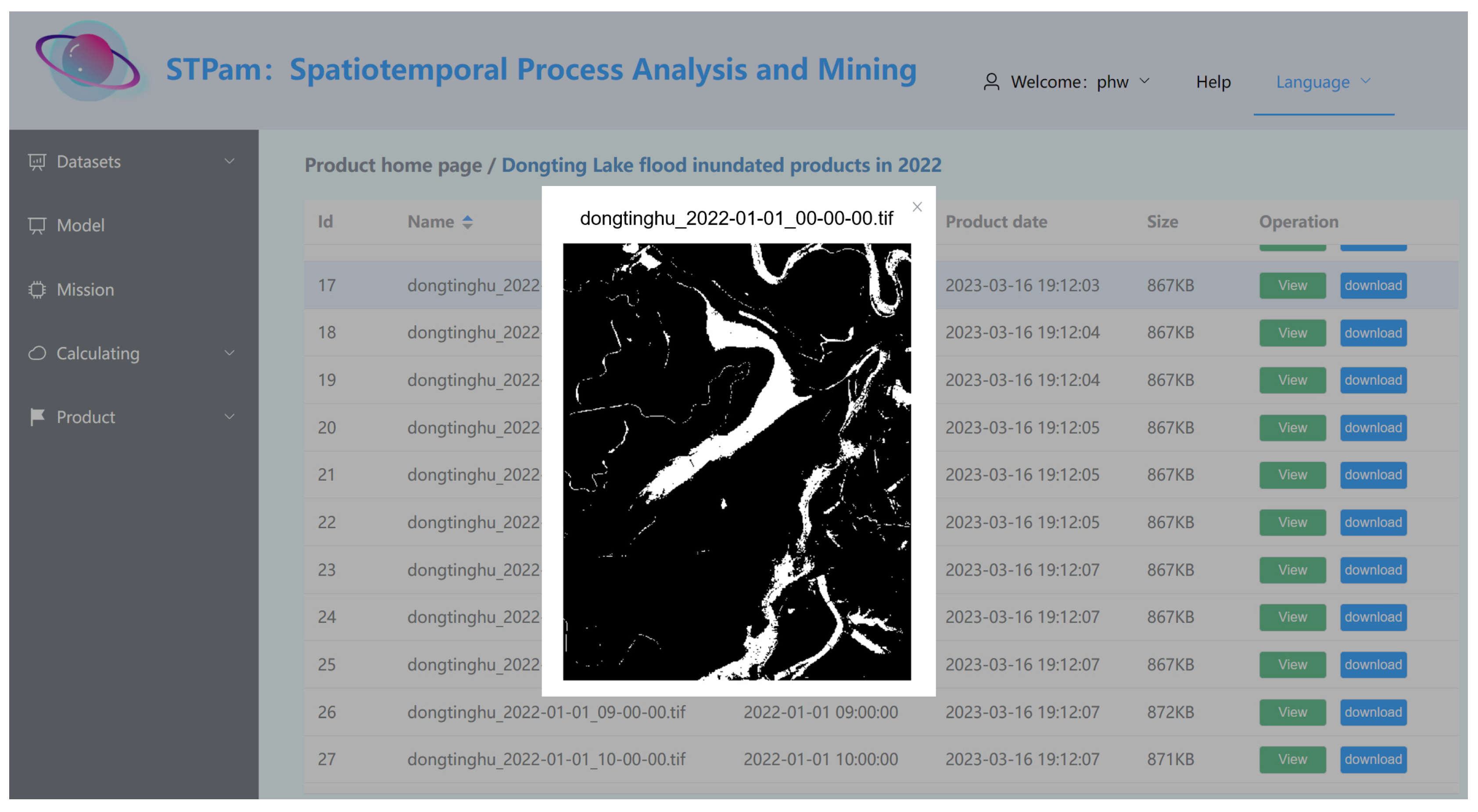Close the dongtinghu image preview dialog
This screenshot has height=812, width=1478.
point(917,207)
